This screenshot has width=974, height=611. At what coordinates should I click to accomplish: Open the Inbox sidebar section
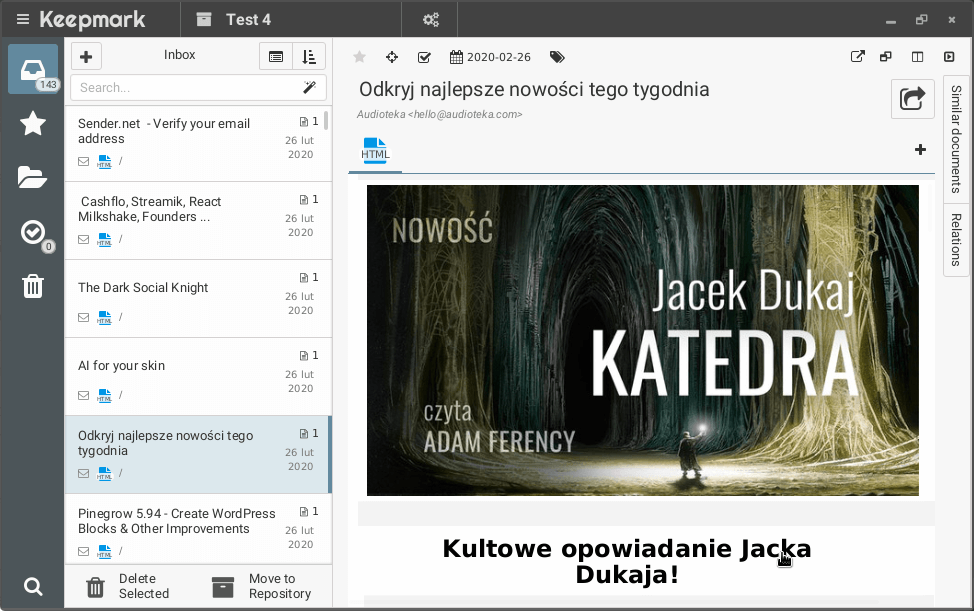[33, 69]
